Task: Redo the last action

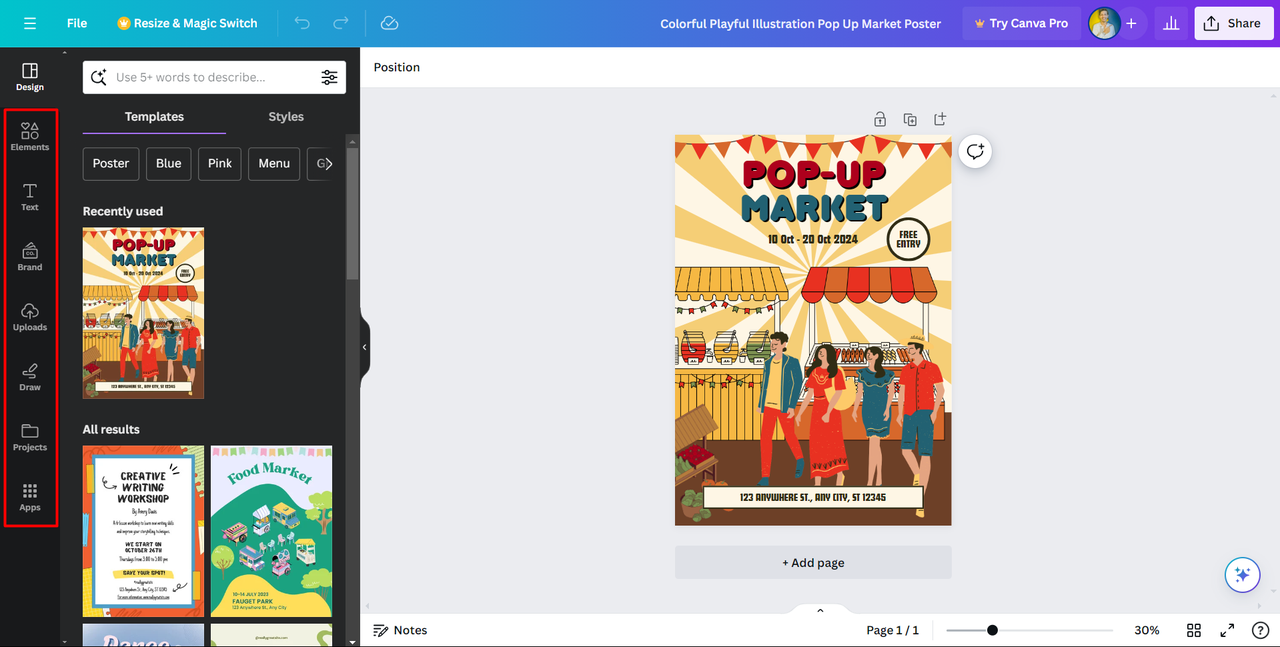Action: 341,23
